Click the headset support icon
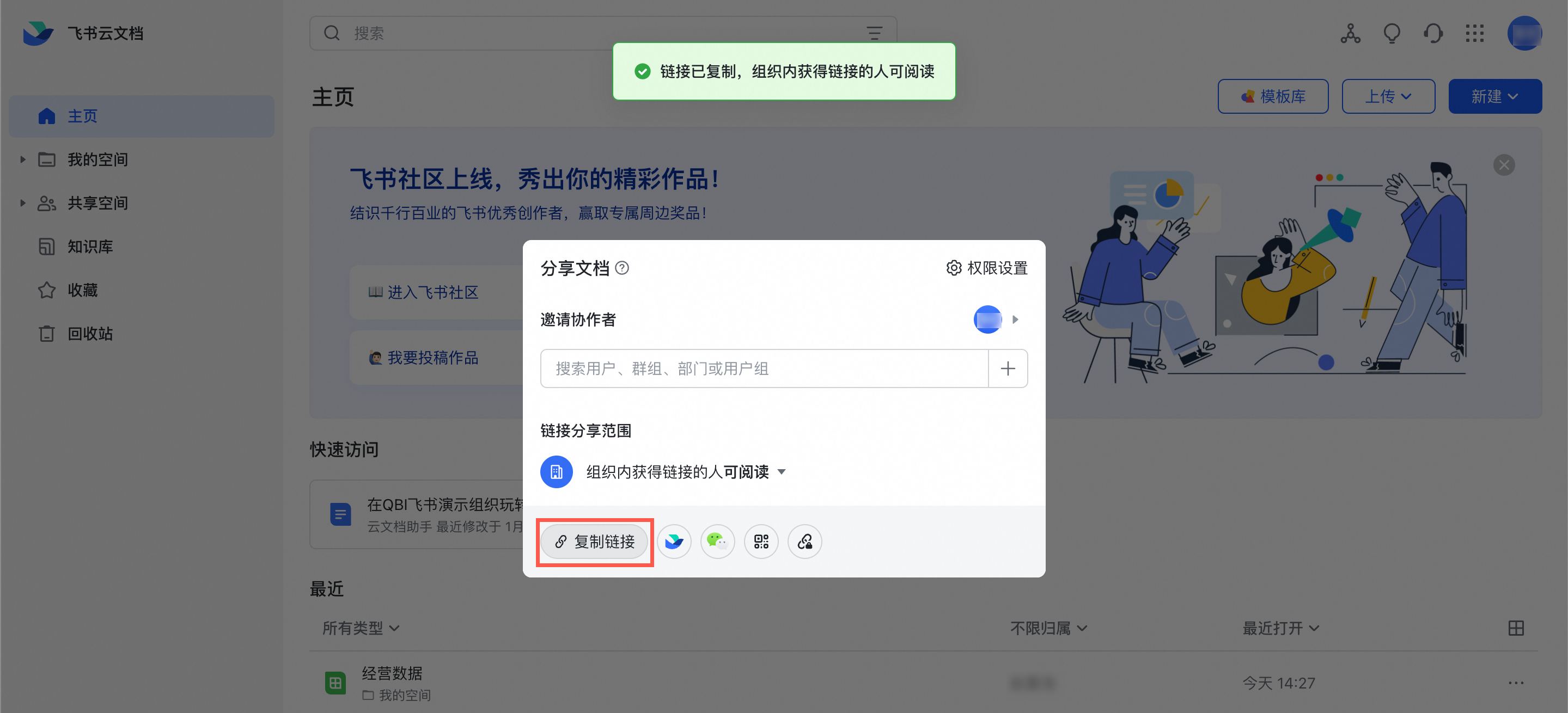 tap(1433, 33)
